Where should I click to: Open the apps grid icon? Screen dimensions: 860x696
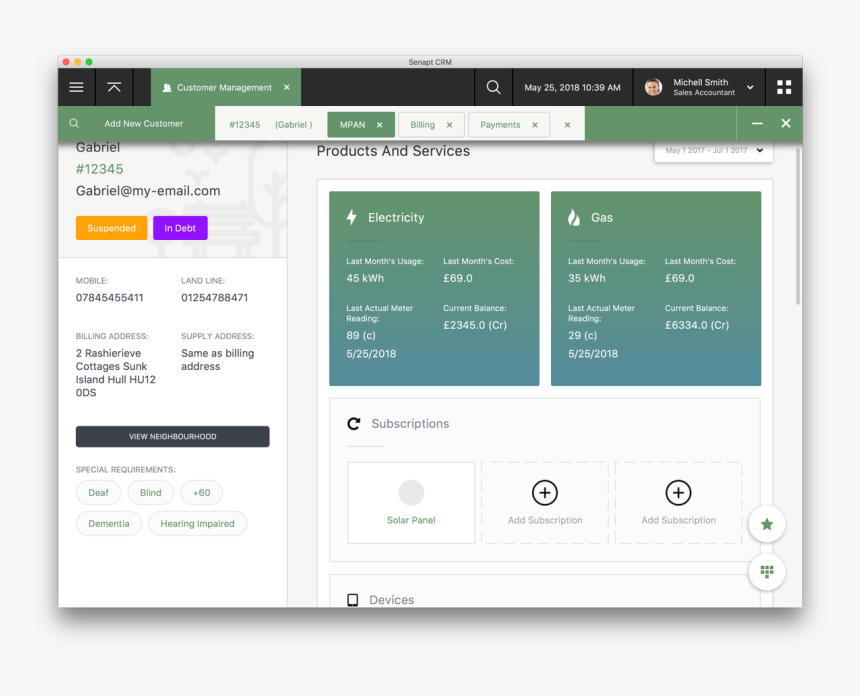(x=784, y=87)
